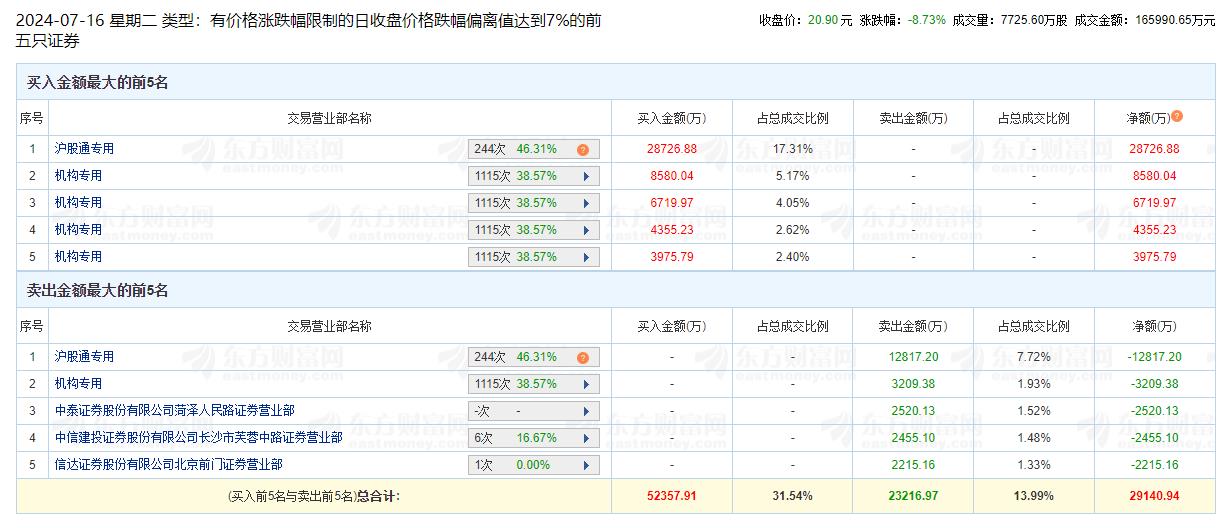Select the 7.72% share cell
1231x528 pixels.
click(x=1034, y=356)
